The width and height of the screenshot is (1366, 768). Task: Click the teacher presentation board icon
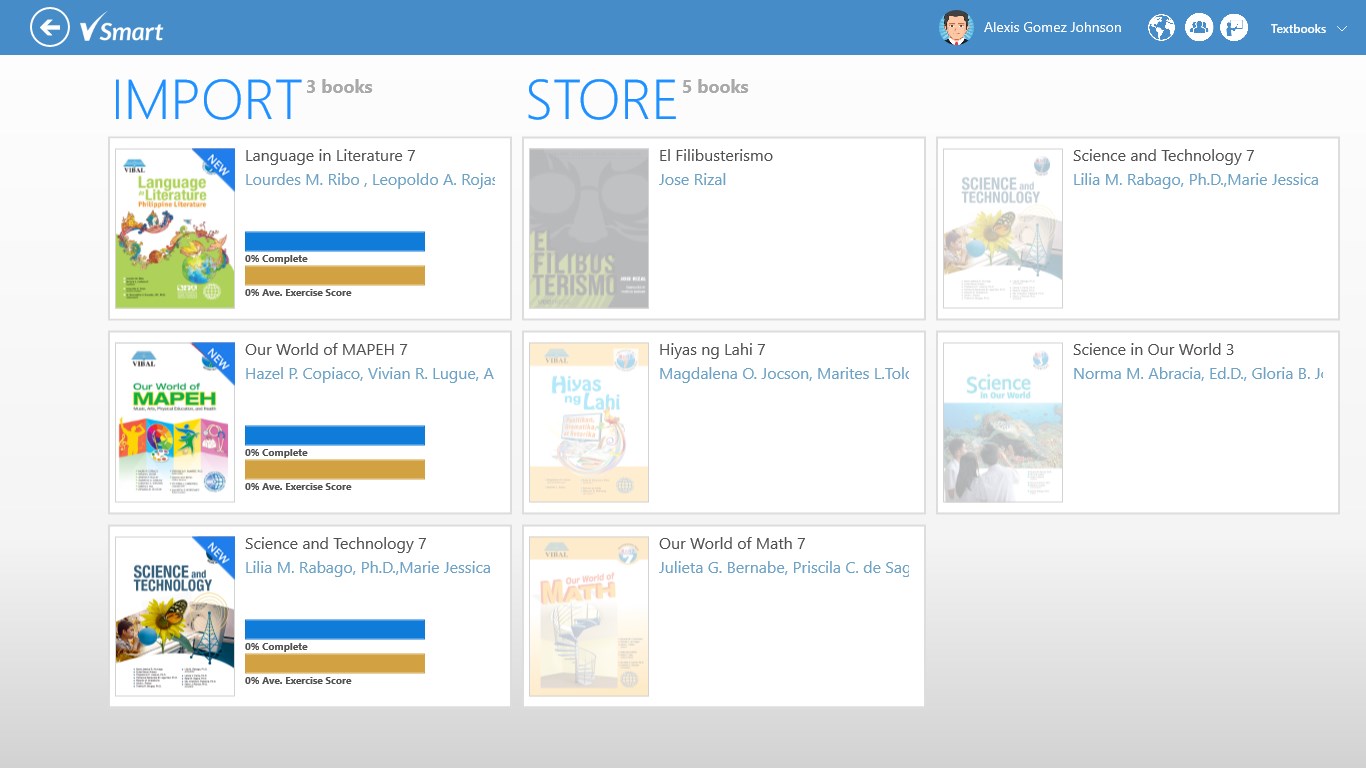[1234, 28]
